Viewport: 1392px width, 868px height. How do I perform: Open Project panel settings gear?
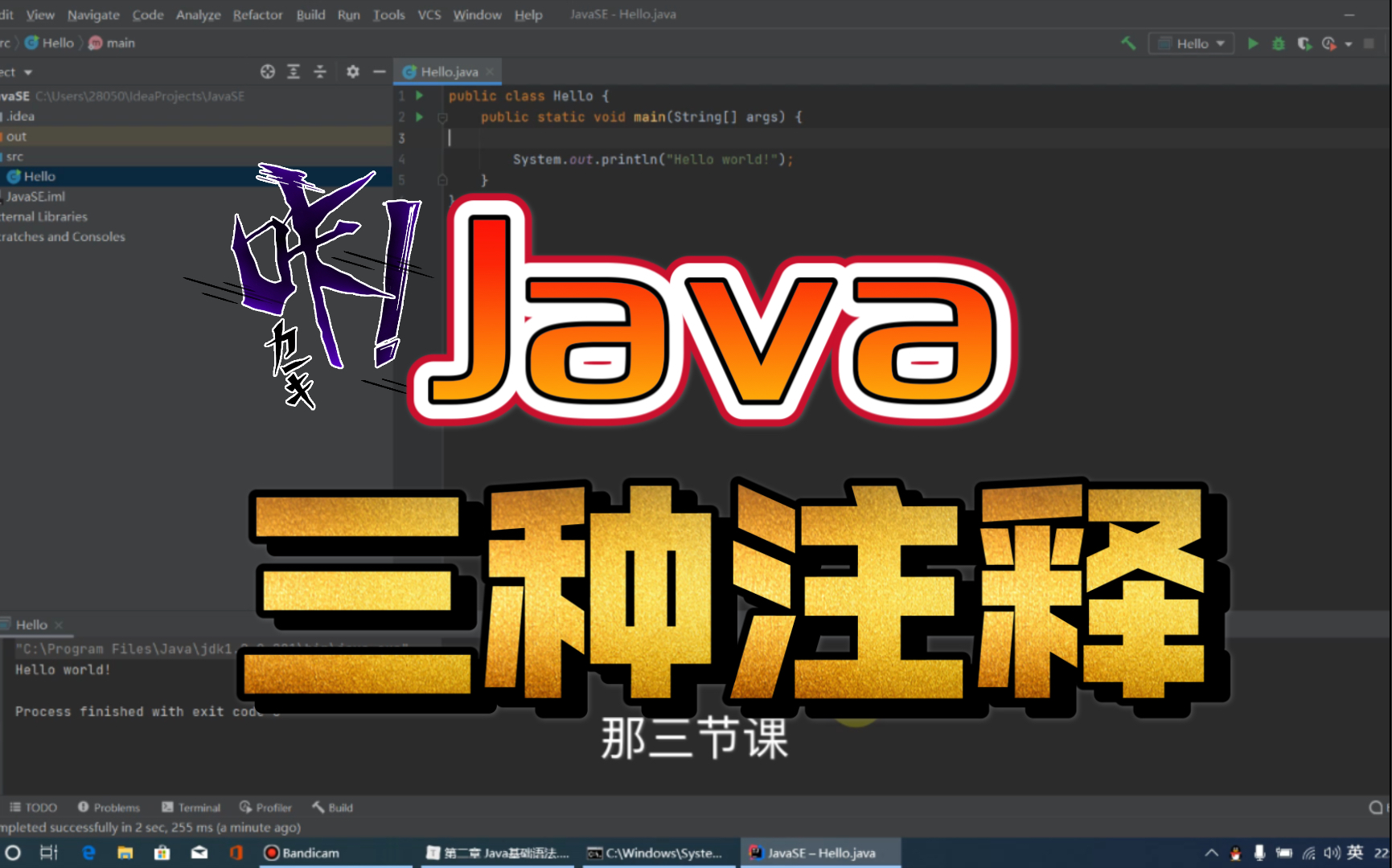(x=352, y=72)
